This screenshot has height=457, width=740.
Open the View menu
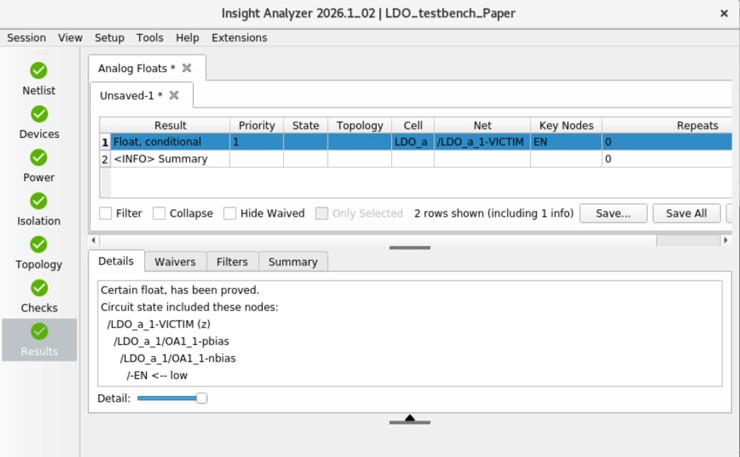70,38
